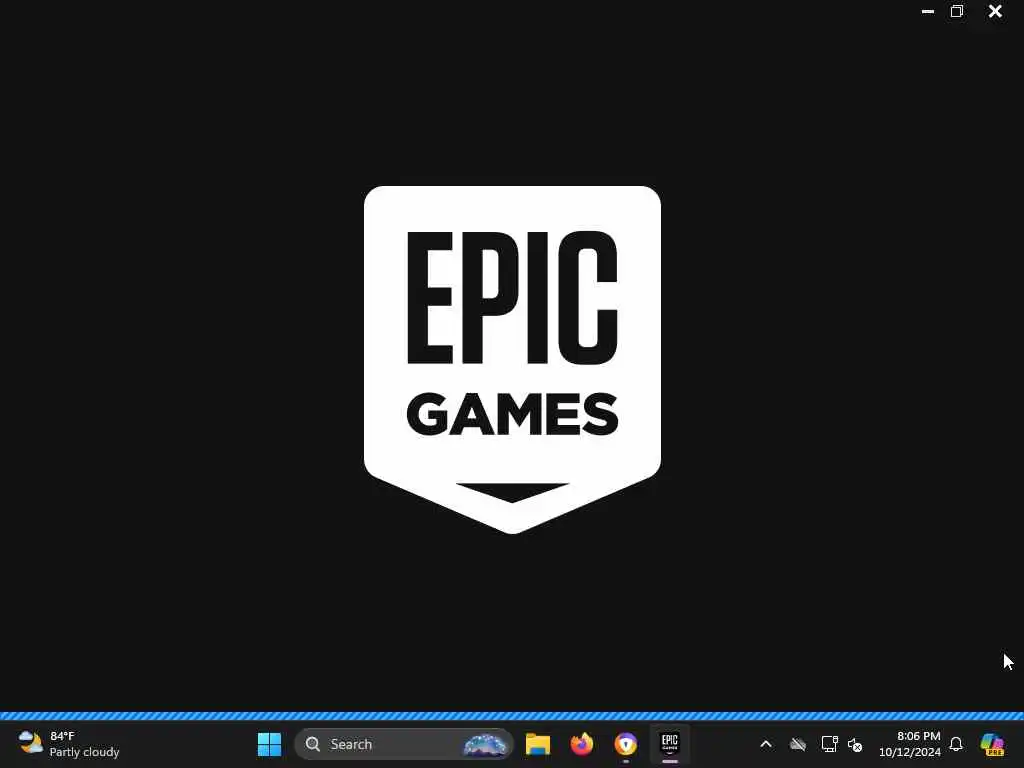The width and height of the screenshot is (1024, 768).
Task: Show hidden system tray icons
Action: pyautogui.click(x=766, y=744)
